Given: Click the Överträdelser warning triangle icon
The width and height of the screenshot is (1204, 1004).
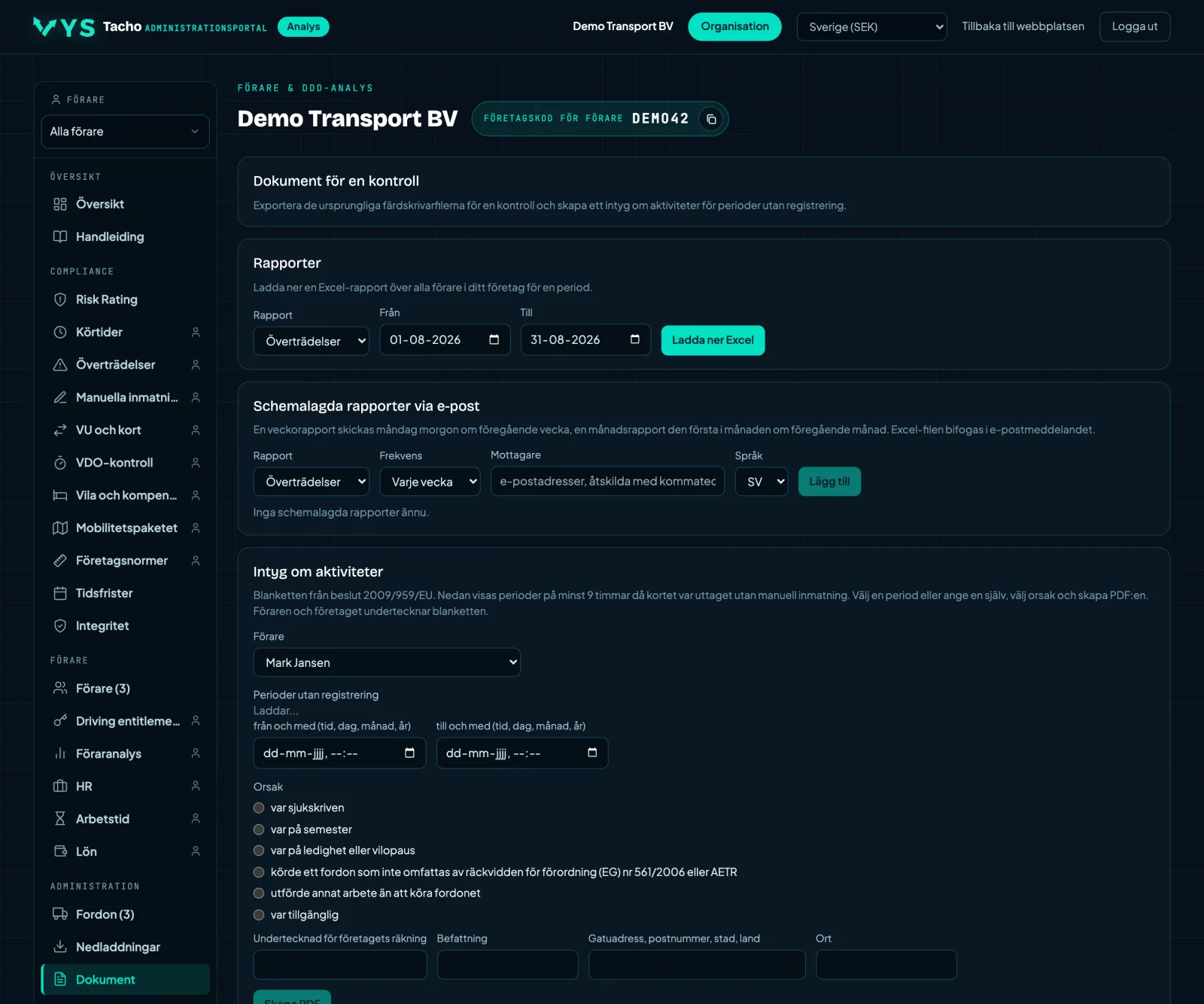Looking at the screenshot, I should click(60, 365).
